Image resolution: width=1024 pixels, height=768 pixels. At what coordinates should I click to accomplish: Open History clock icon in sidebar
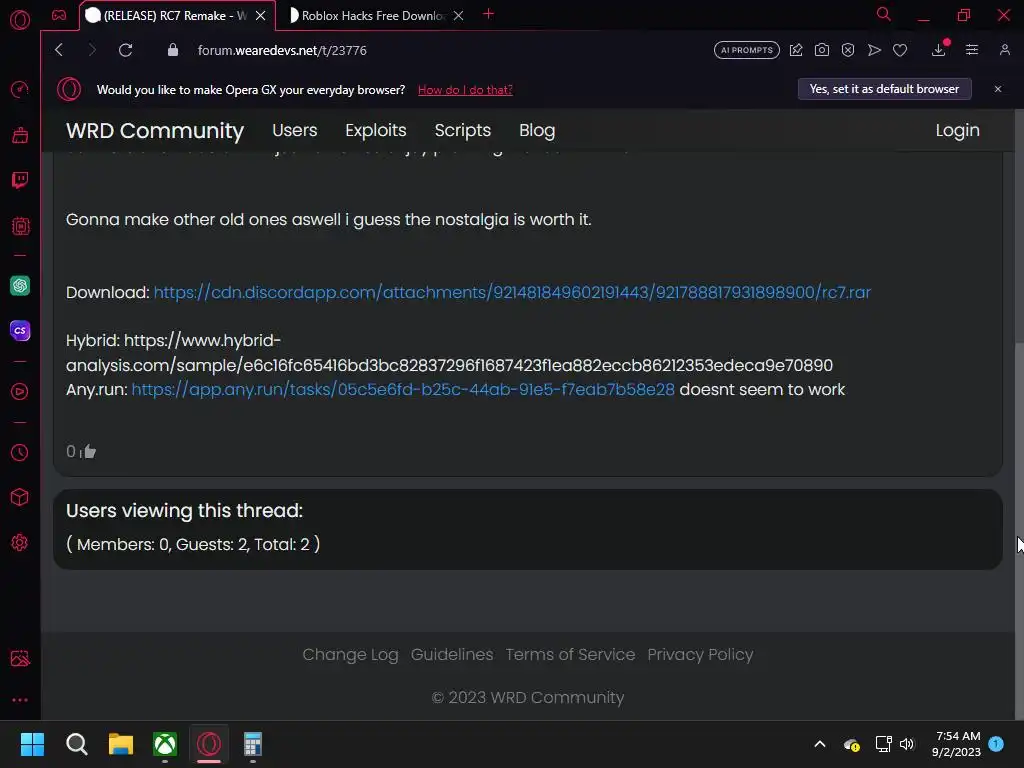[20, 453]
